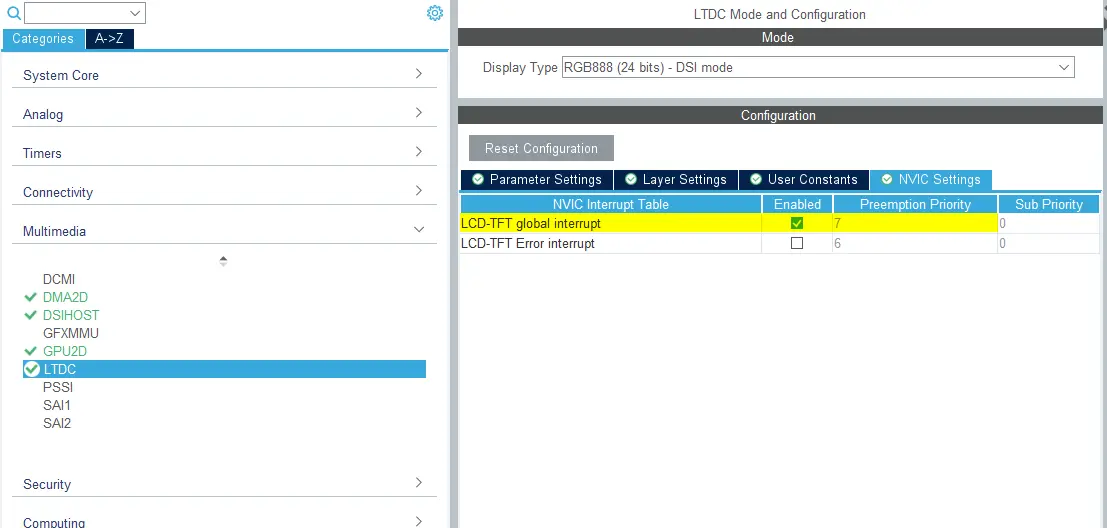Click the green checkmark beside DMA2D

pos(30,297)
